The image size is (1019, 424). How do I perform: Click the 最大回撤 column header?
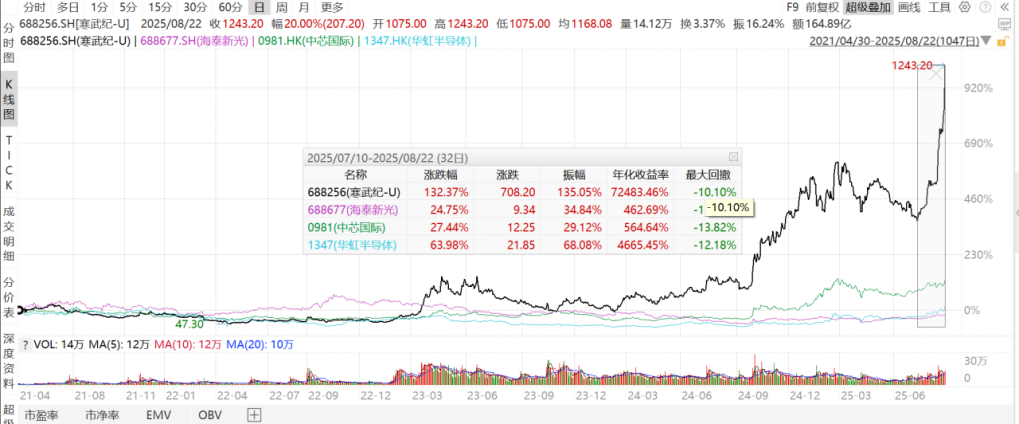click(707, 174)
